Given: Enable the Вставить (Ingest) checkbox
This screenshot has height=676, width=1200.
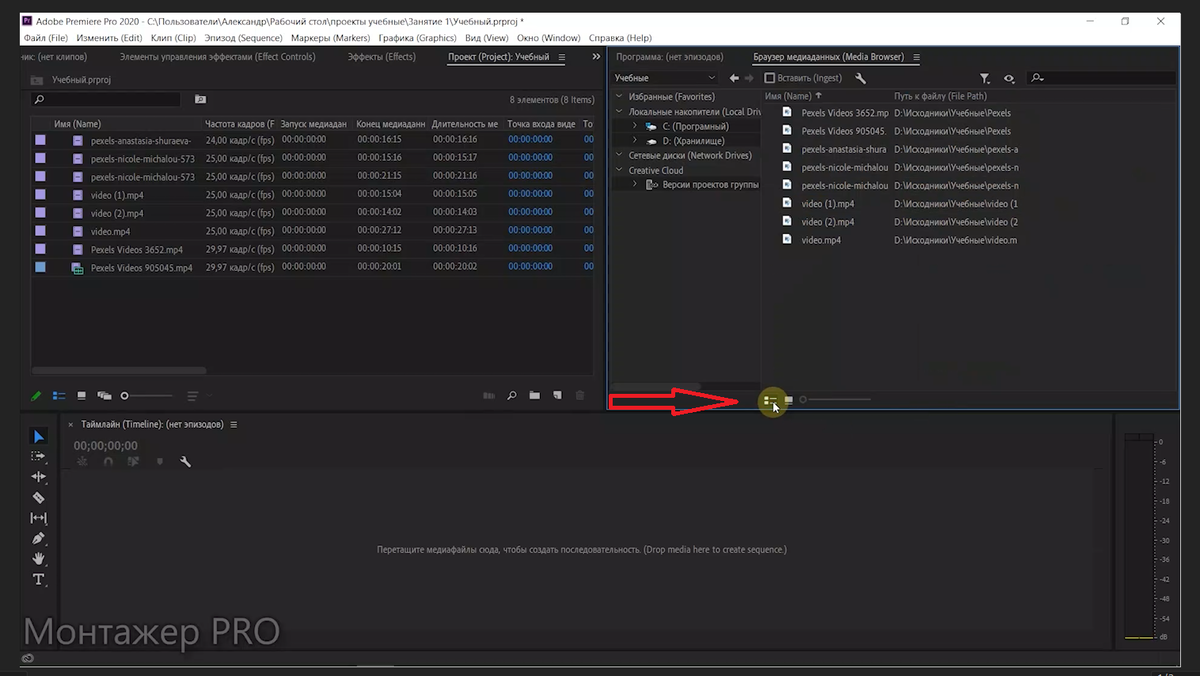Looking at the screenshot, I should click(x=770, y=78).
